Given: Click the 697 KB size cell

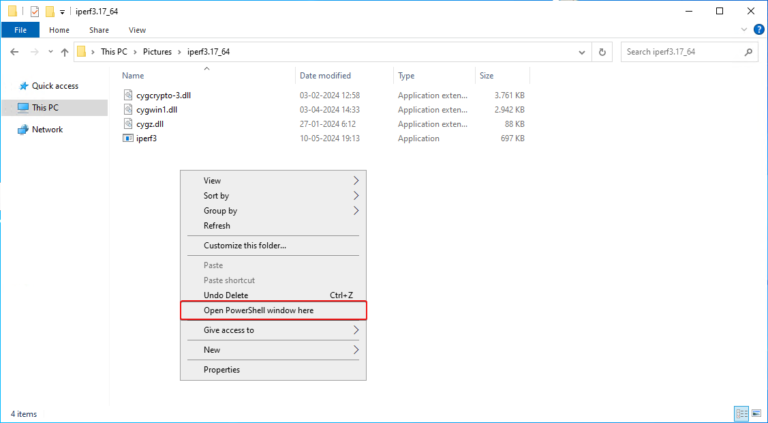Looking at the screenshot, I should click(513, 139).
